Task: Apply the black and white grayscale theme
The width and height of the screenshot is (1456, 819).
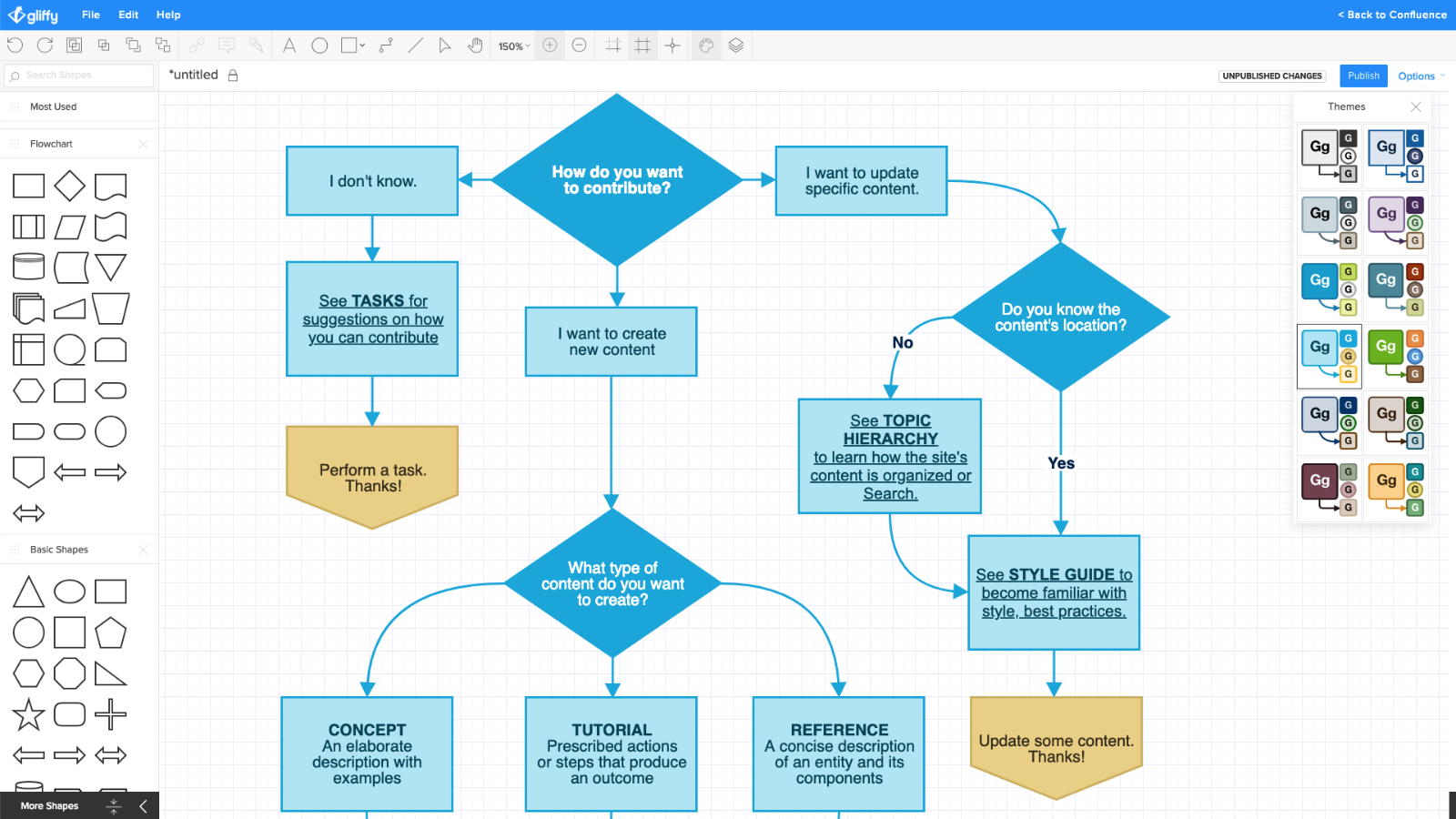Action: [x=1330, y=156]
